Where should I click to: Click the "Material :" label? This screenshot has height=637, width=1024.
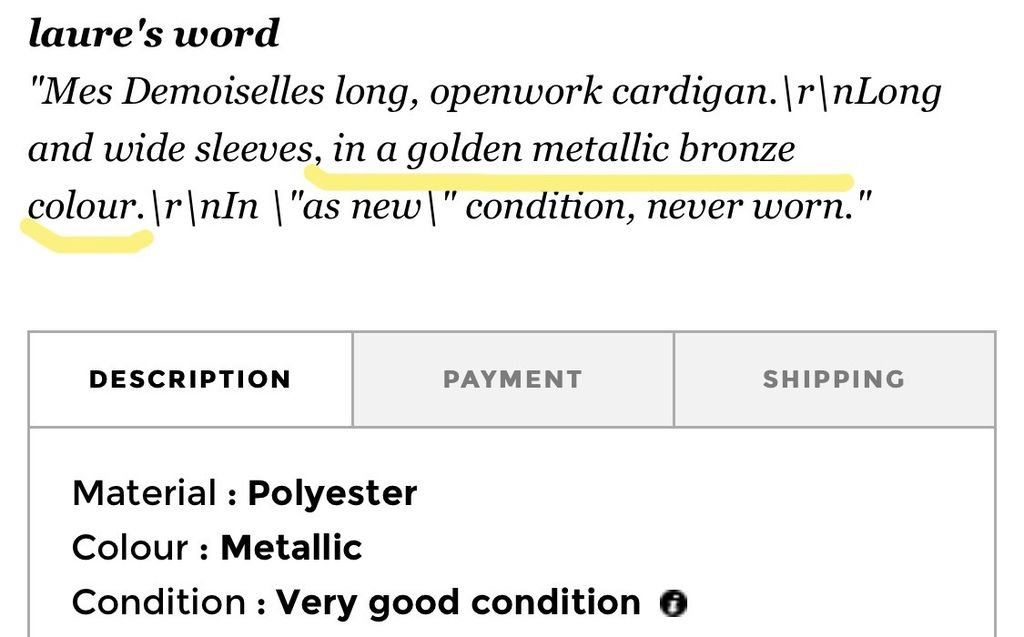155,493
